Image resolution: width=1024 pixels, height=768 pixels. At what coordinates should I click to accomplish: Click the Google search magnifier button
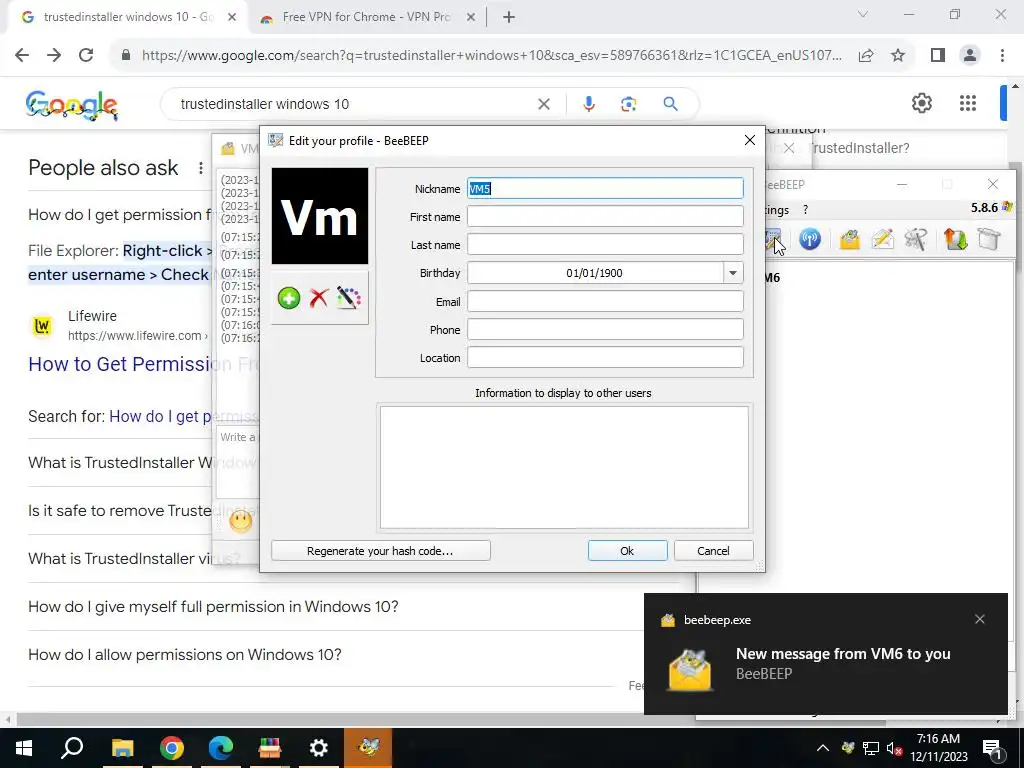671,104
